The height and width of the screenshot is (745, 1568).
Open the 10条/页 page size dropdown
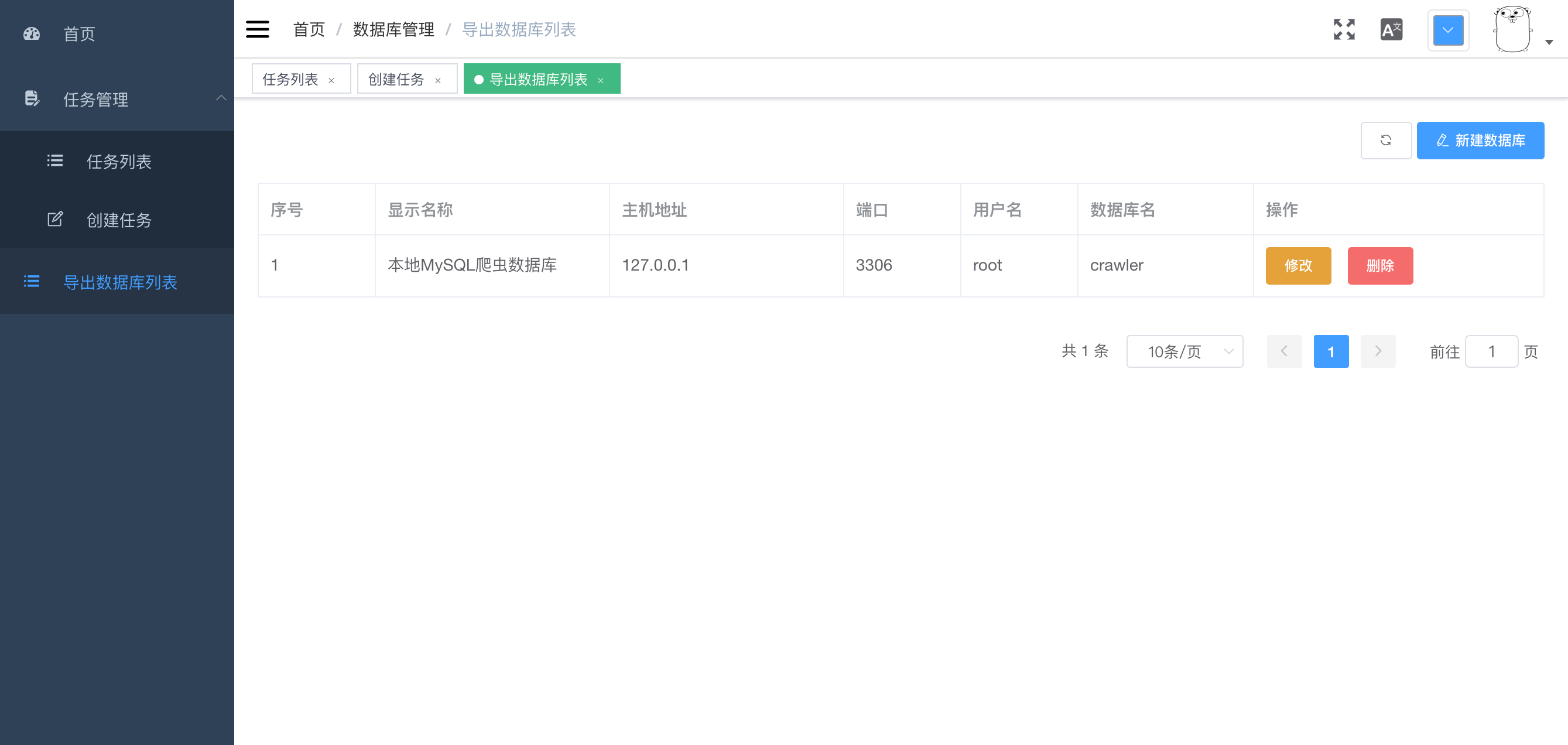click(1184, 351)
